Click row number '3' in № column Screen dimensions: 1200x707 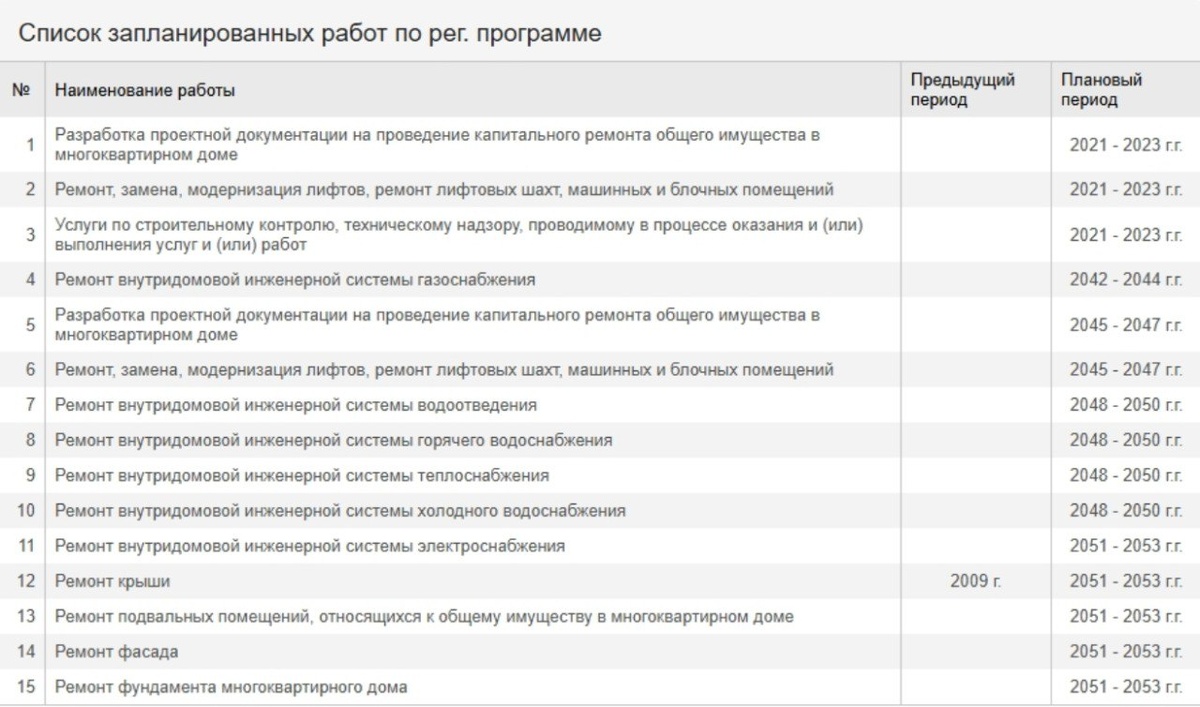point(30,235)
